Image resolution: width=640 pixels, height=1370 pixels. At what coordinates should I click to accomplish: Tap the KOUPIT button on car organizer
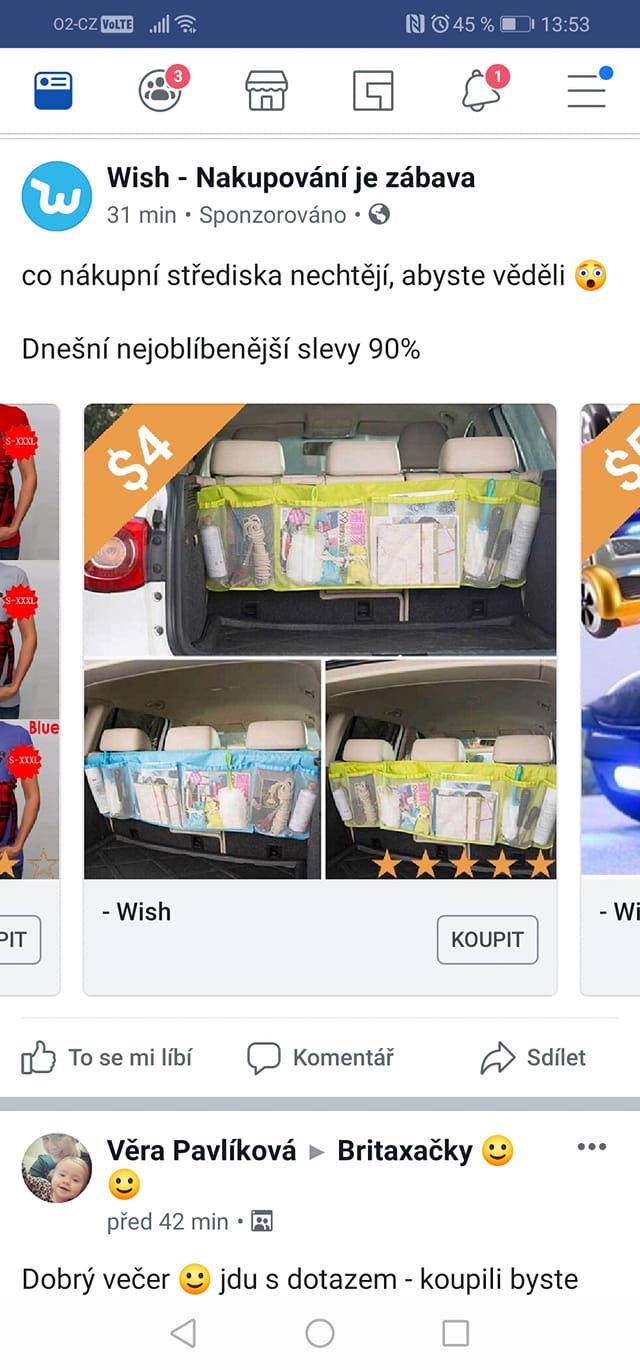[487, 940]
